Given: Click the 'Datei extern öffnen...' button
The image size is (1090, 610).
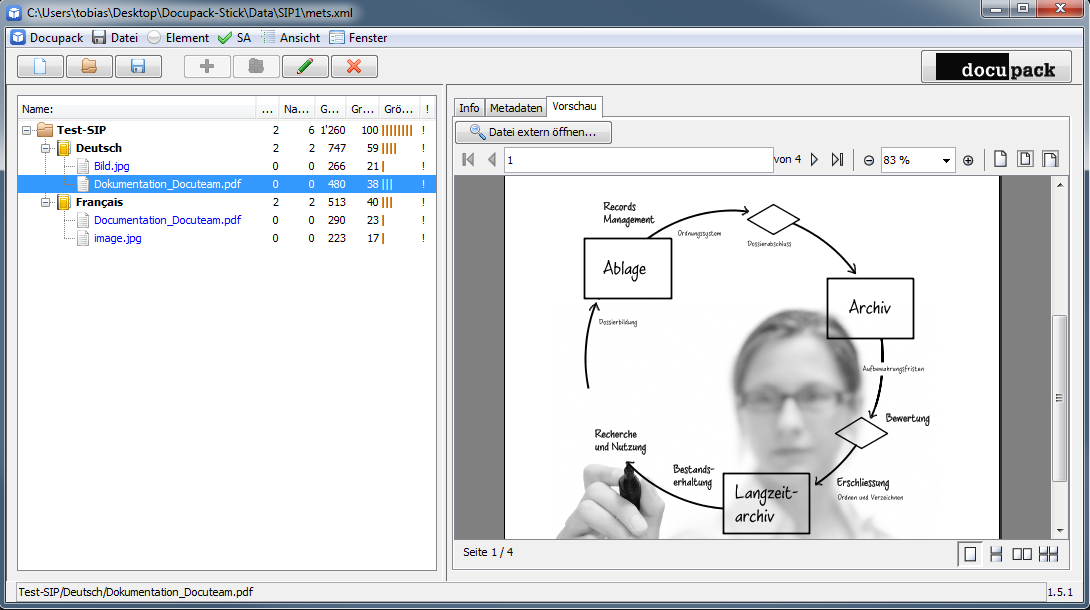Looking at the screenshot, I should coord(533,132).
